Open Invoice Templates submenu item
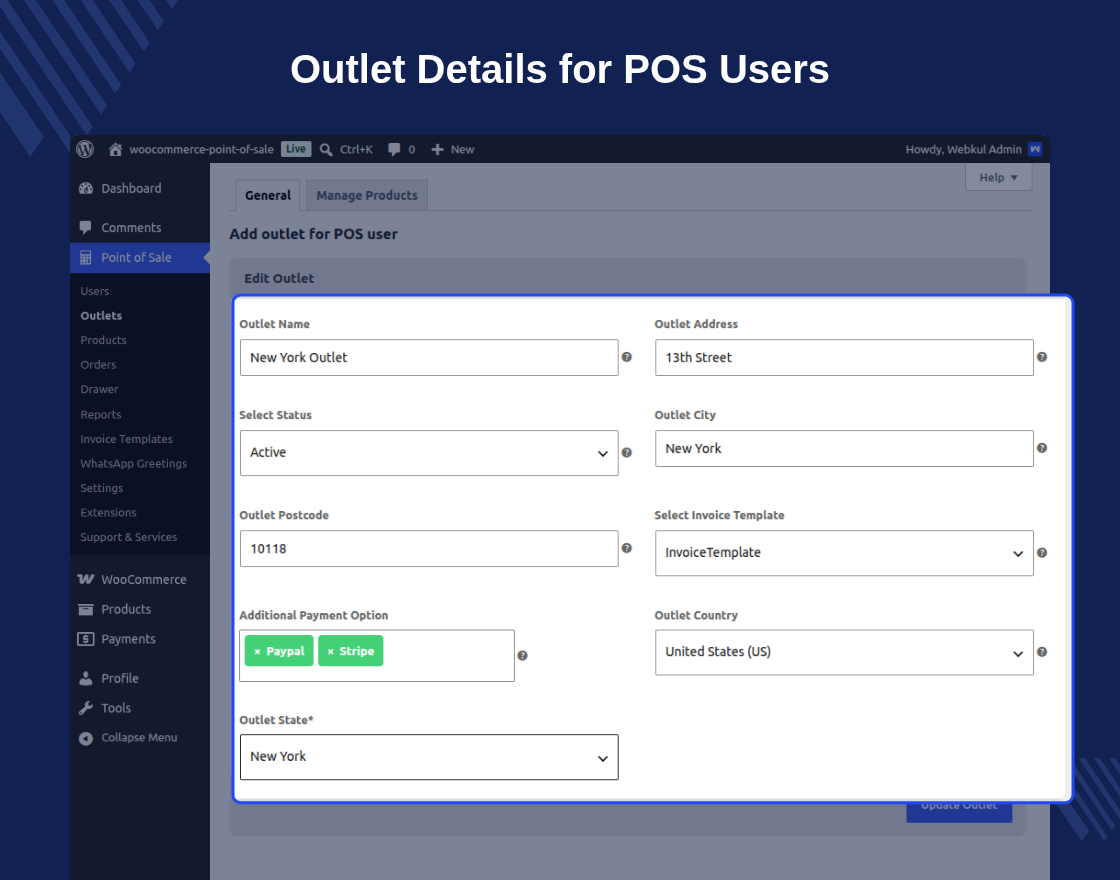The width and height of the screenshot is (1120, 880). pos(126,439)
